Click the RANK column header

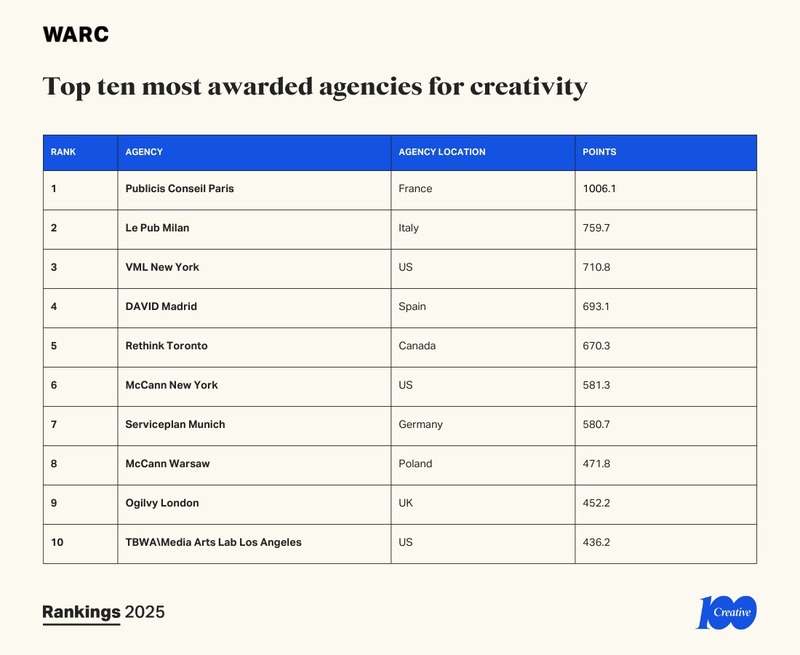[x=63, y=152]
